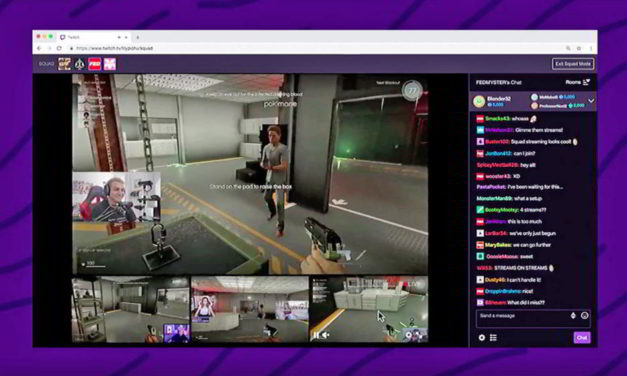Image resolution: width=627 pixels, height=376 pixels.
Task: Pause the bottom-right stream
Action: pyautogui.click(x=316, y=335)
